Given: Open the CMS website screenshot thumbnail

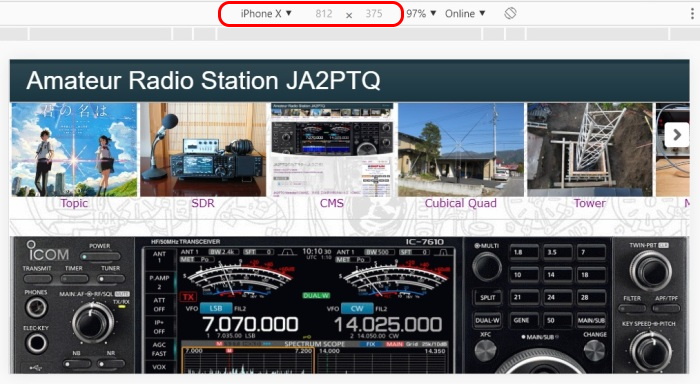Looking at the screenshot, I should (332, 150).
